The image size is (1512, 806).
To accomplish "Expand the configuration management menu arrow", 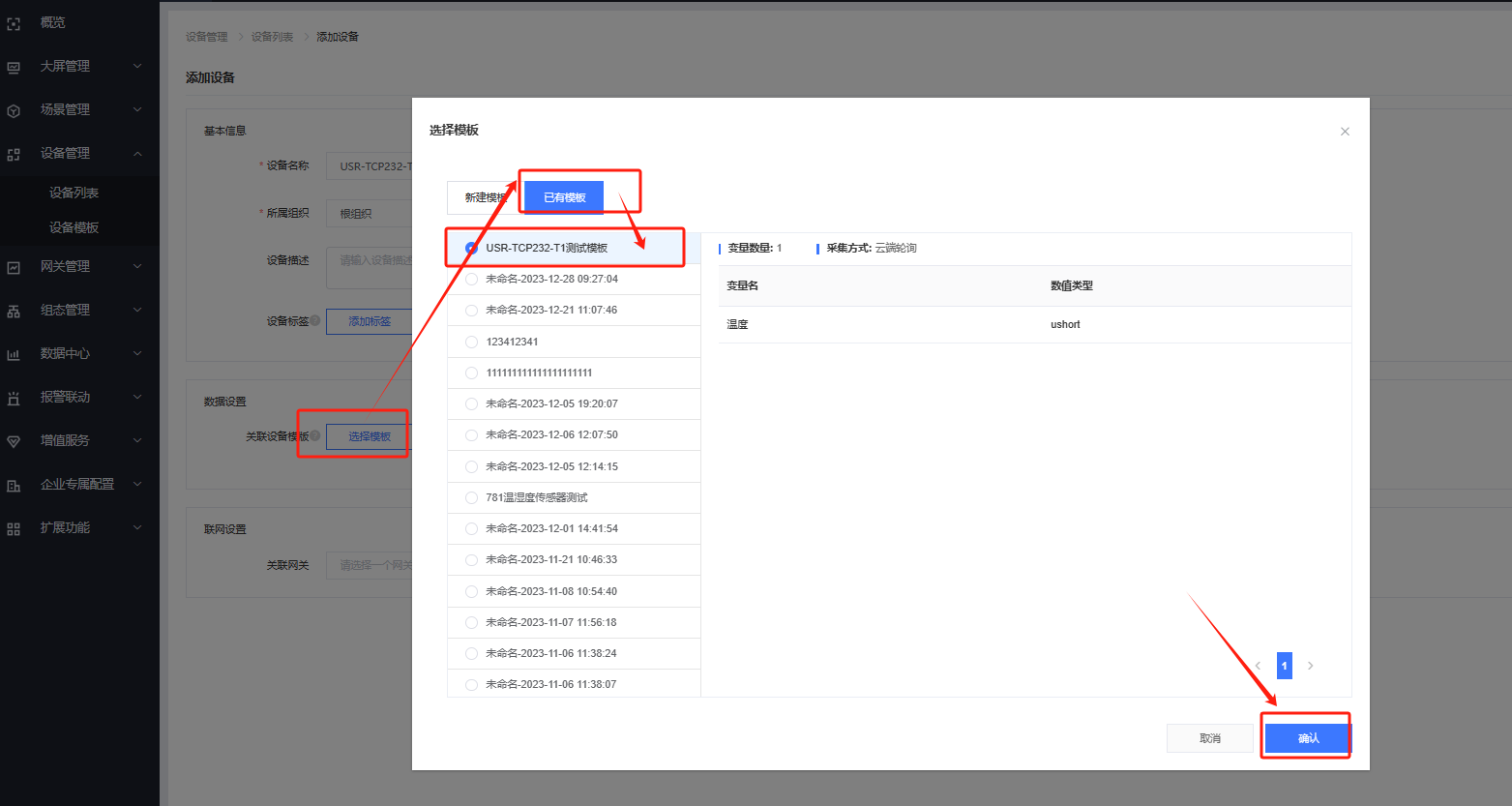I will click(137, 311).
